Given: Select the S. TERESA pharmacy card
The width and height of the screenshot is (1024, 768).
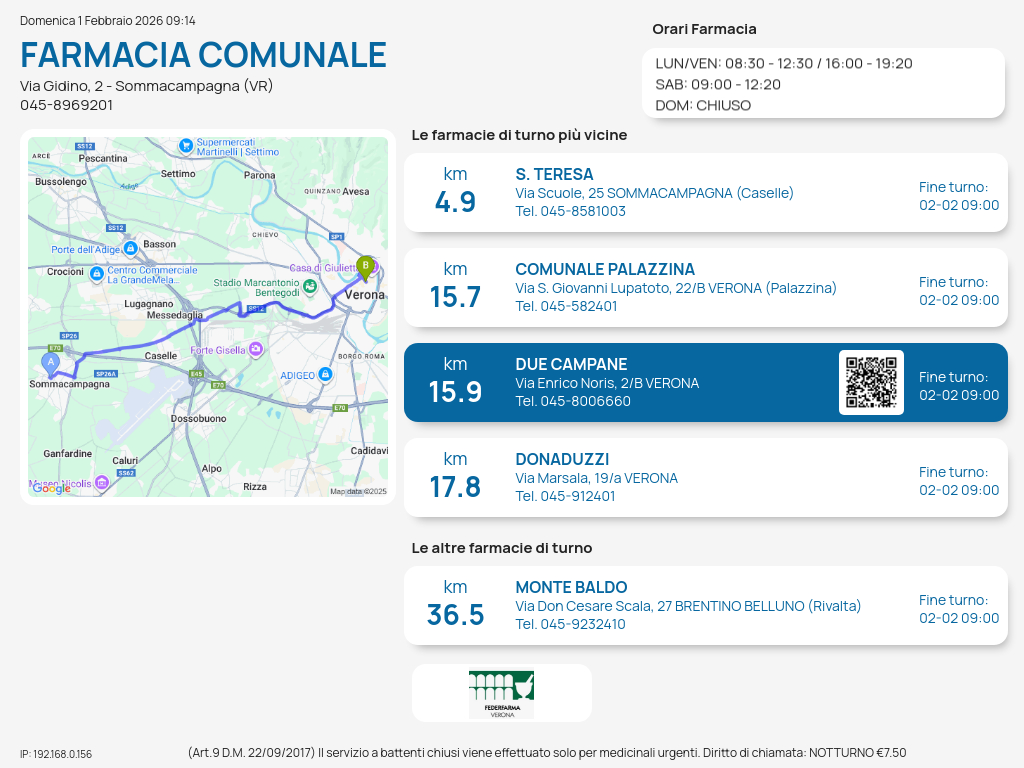Looking at the screenshot, I should pyautogui.click(x=705, y=193).
